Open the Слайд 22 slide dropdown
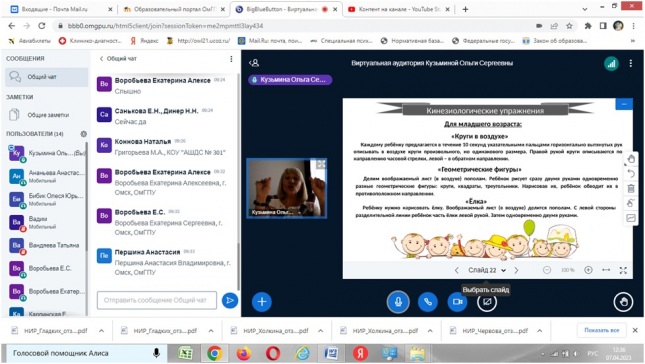 coord(487,270)
